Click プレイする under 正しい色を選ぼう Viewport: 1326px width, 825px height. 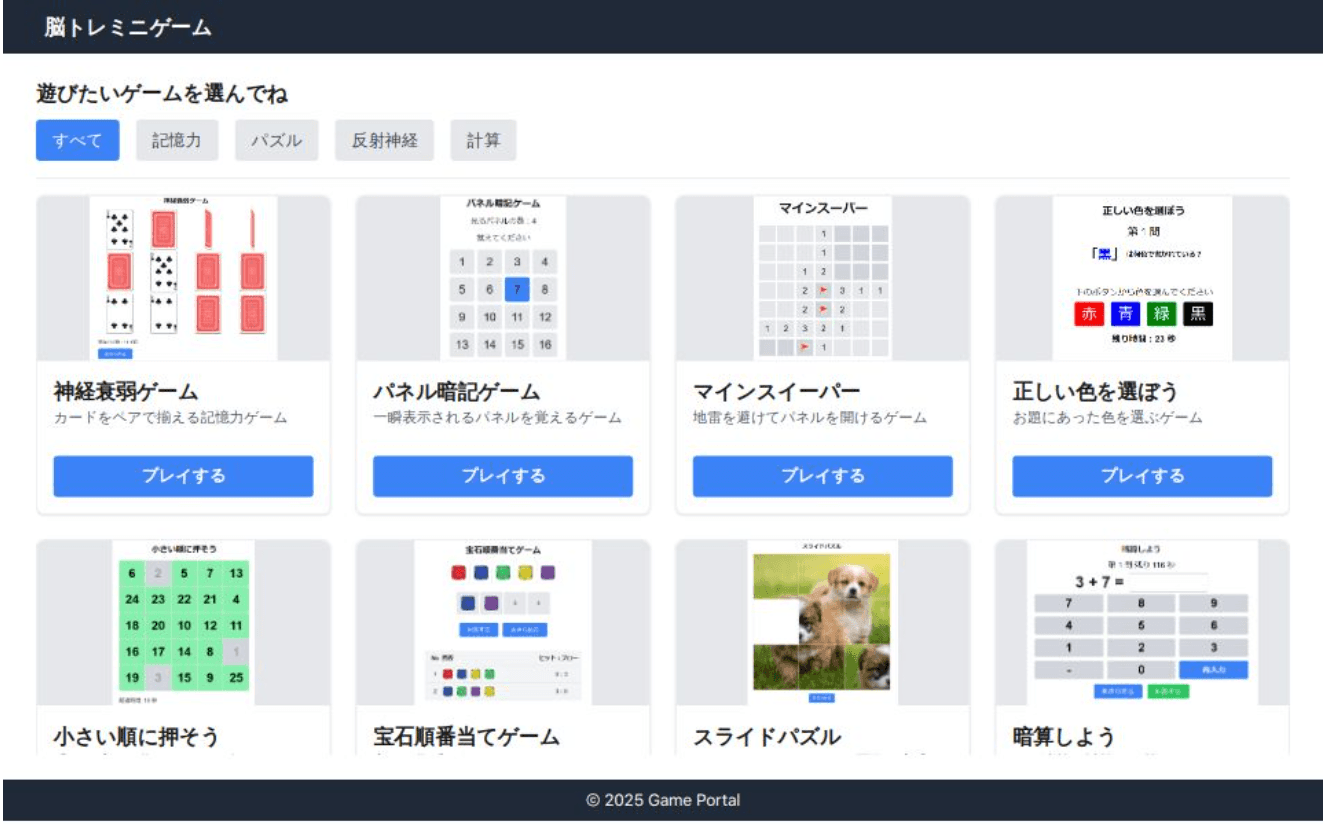pyautogui.click(x=1142, y=476)
